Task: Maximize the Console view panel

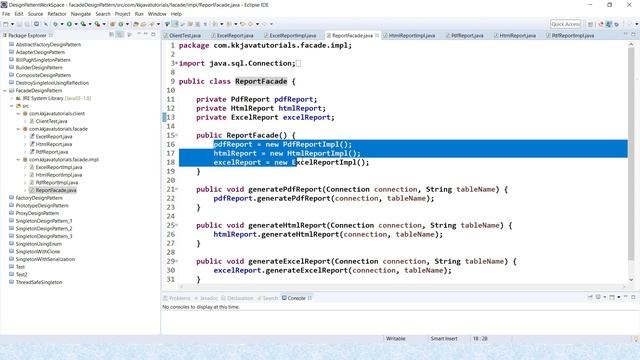Action: [633, 297]
